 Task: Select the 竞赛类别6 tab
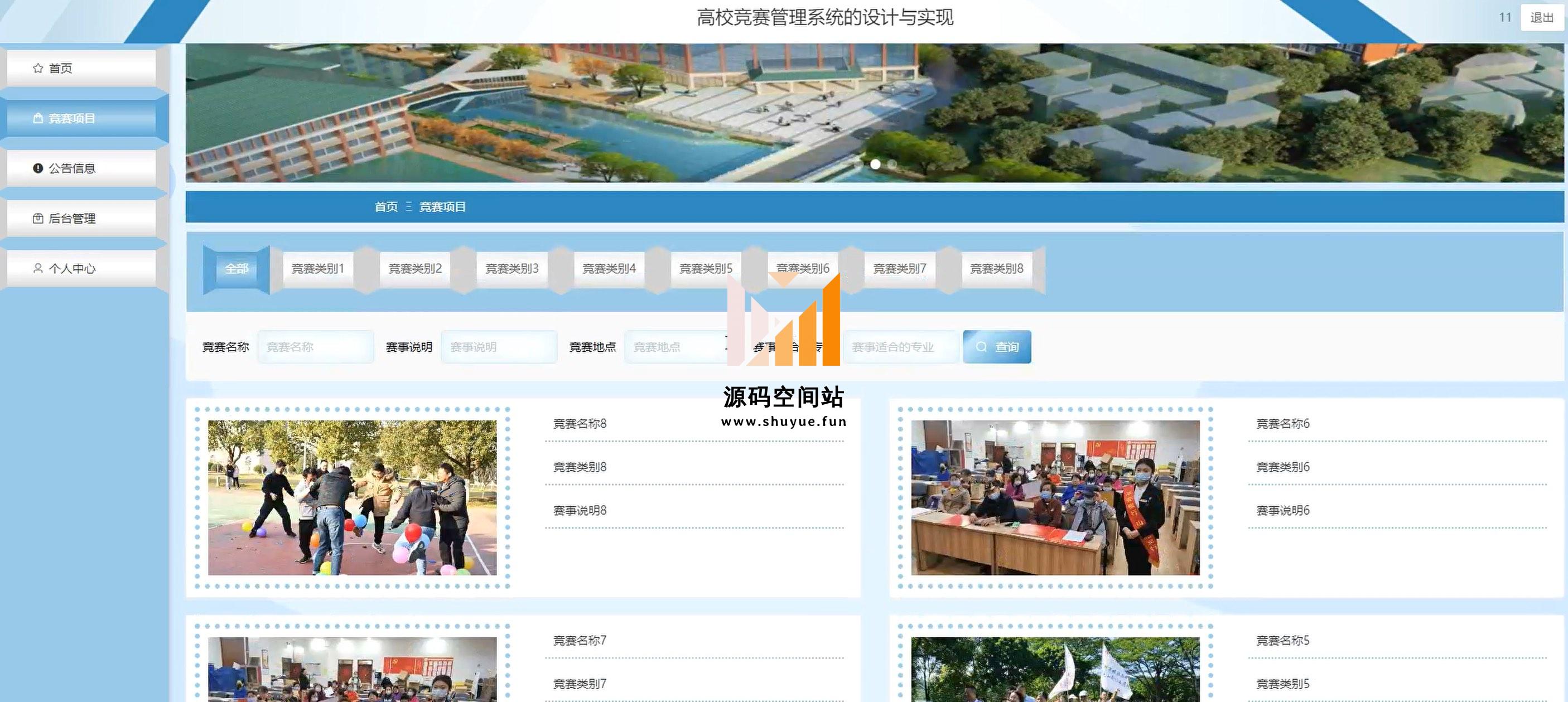[x=803, y=269]
